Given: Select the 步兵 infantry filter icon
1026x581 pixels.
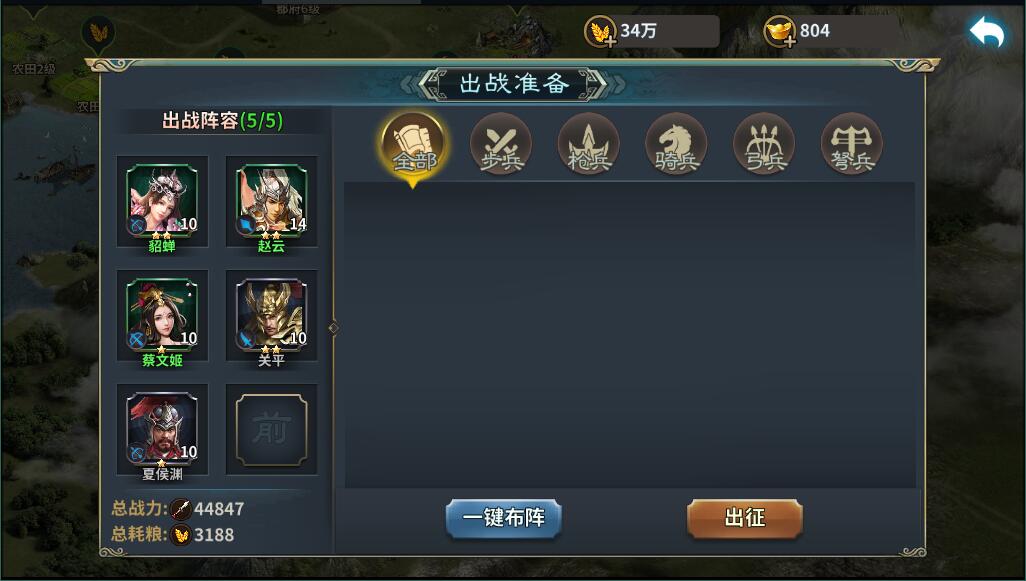Looking at the screenshot, I should [501, 144].
